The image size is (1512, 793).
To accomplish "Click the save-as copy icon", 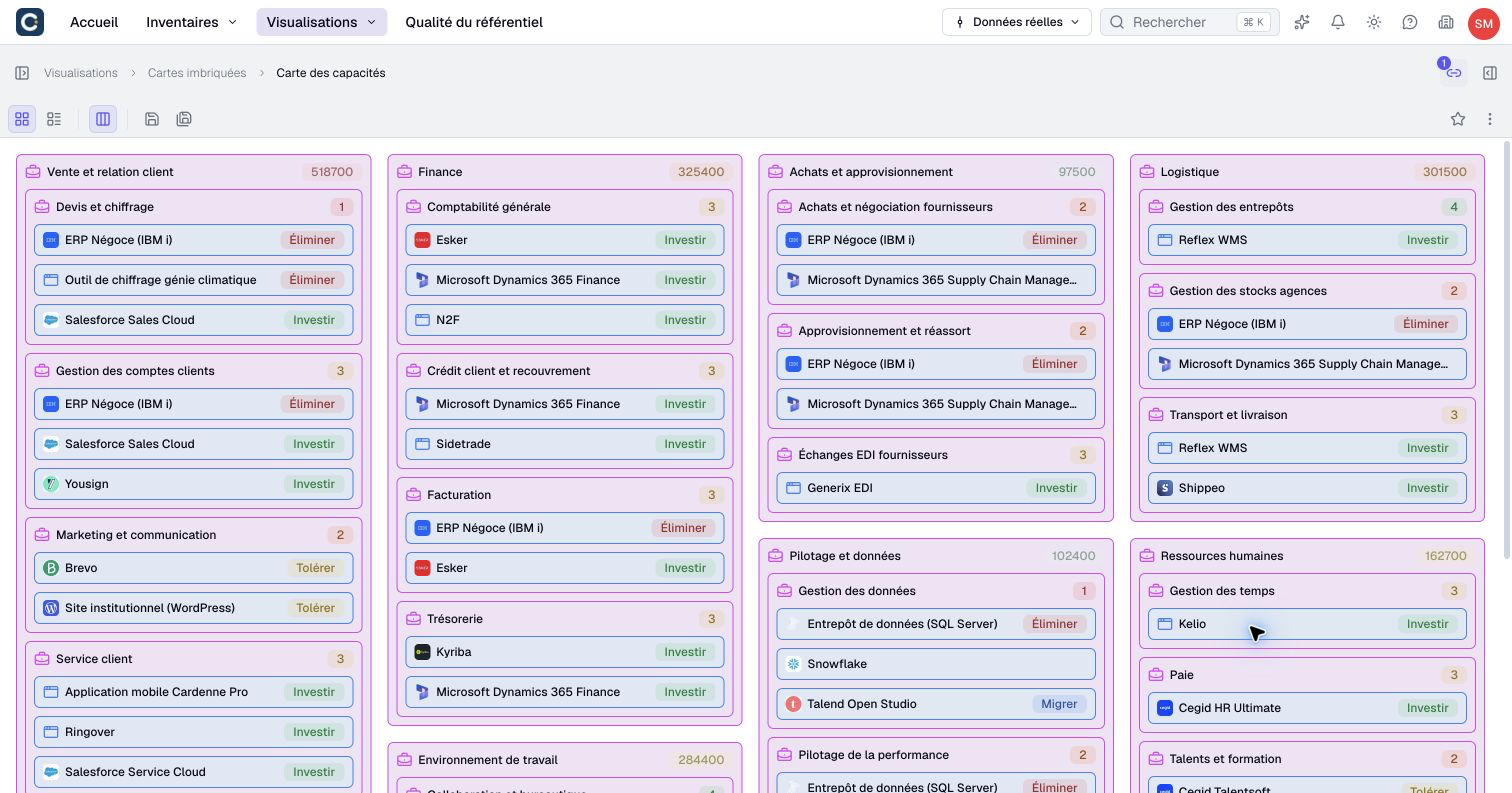I will [184, 119].
